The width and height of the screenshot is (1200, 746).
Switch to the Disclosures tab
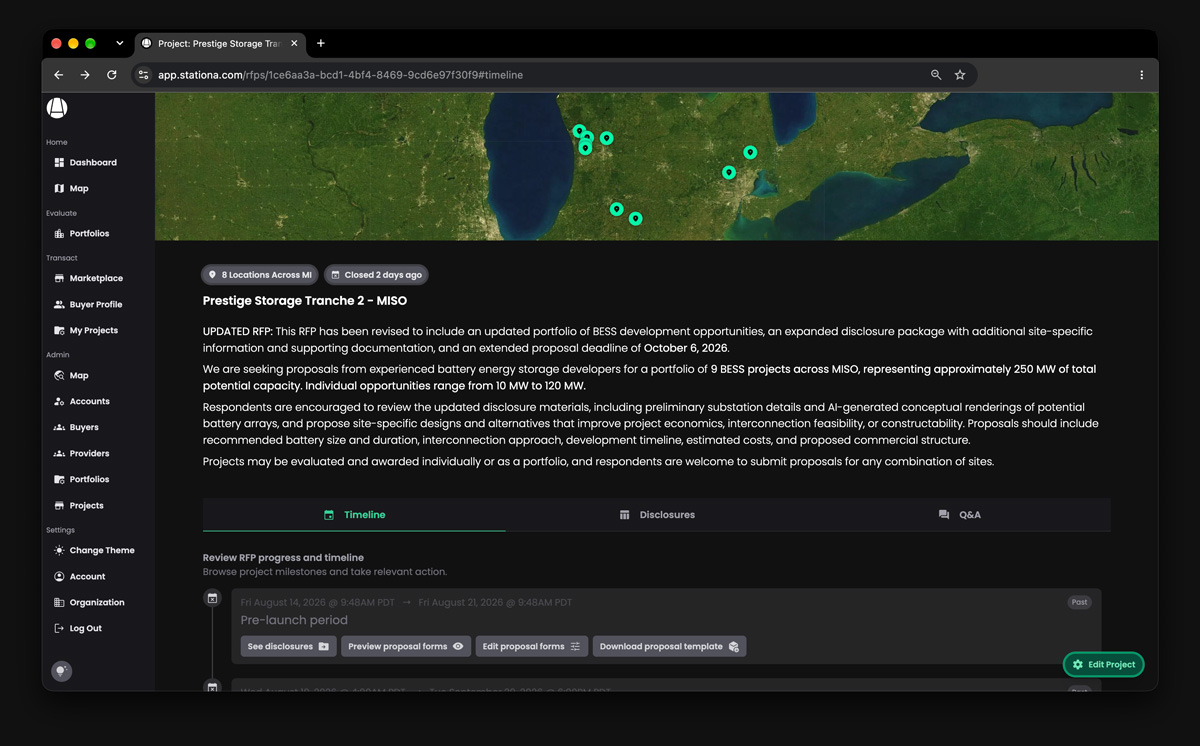tap(657, 515)
